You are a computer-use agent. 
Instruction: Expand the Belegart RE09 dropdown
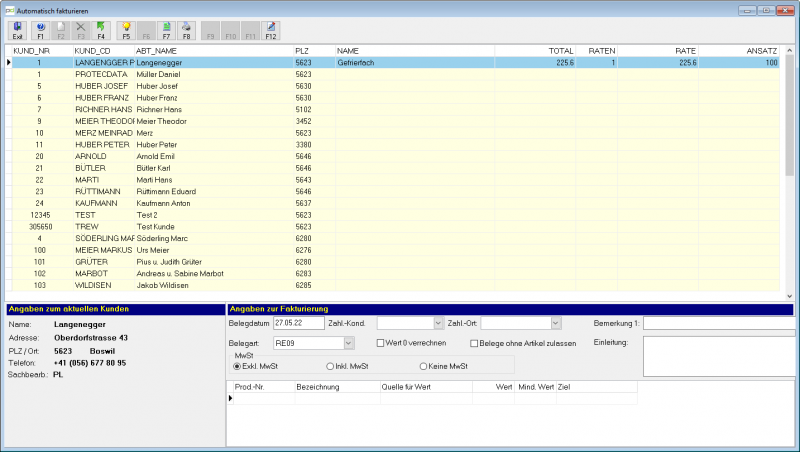click(x=348, y=343)
